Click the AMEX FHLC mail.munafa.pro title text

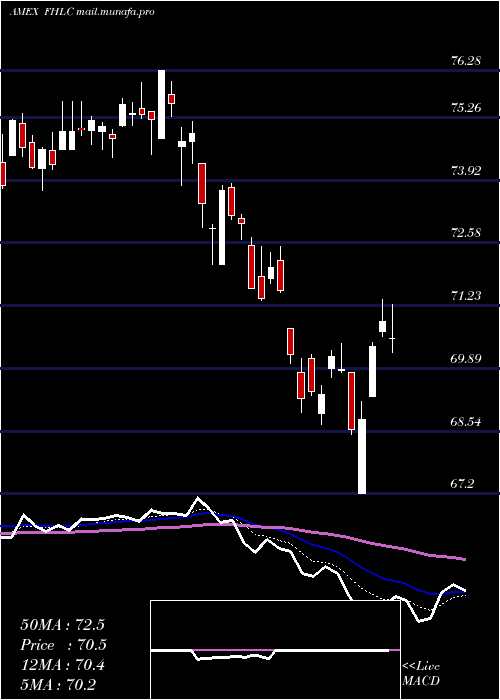pyautogui.click(x=82, y=12)
